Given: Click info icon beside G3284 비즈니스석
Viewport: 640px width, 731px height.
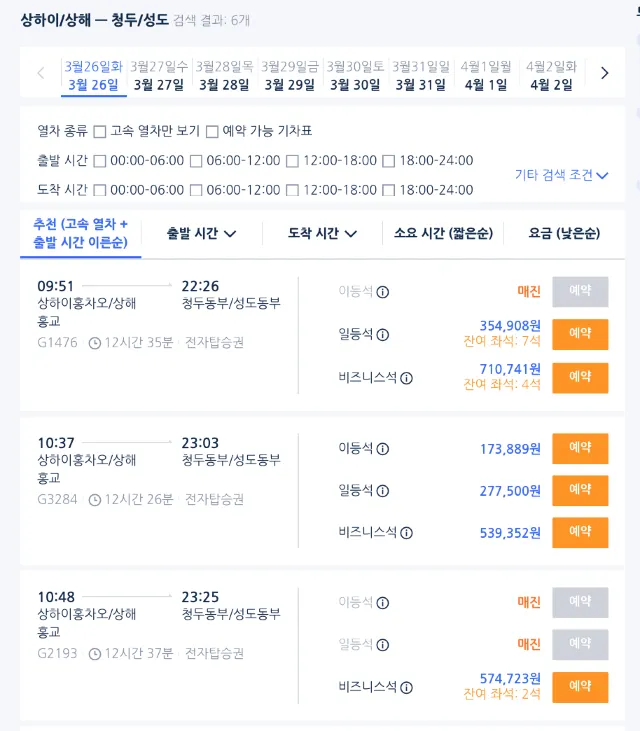Looking at the screenshot, I should tap(407, 533).
